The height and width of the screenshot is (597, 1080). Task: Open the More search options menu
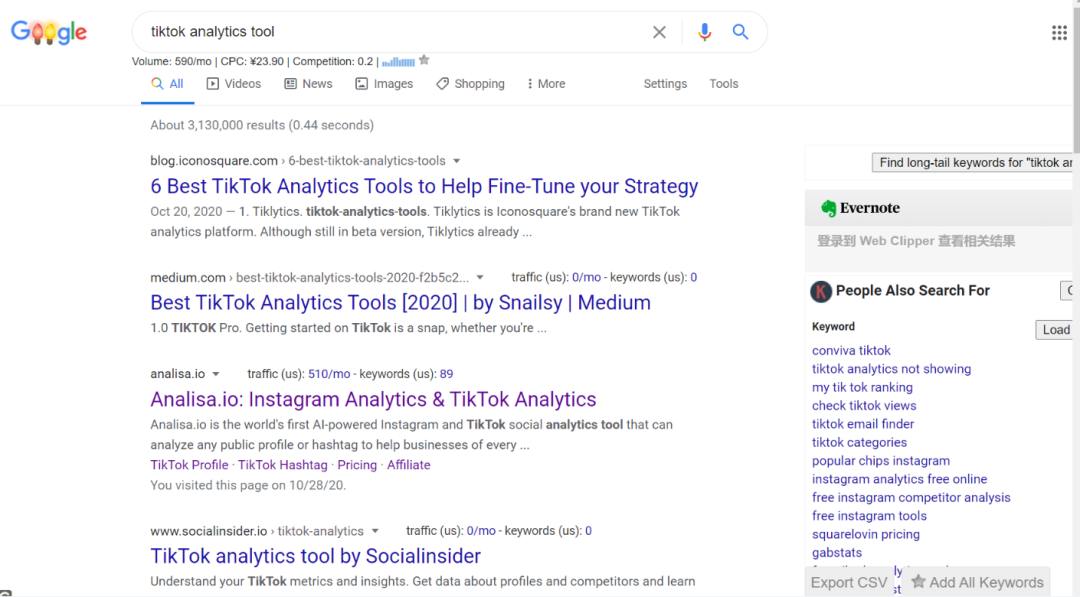tap(546, 84)
